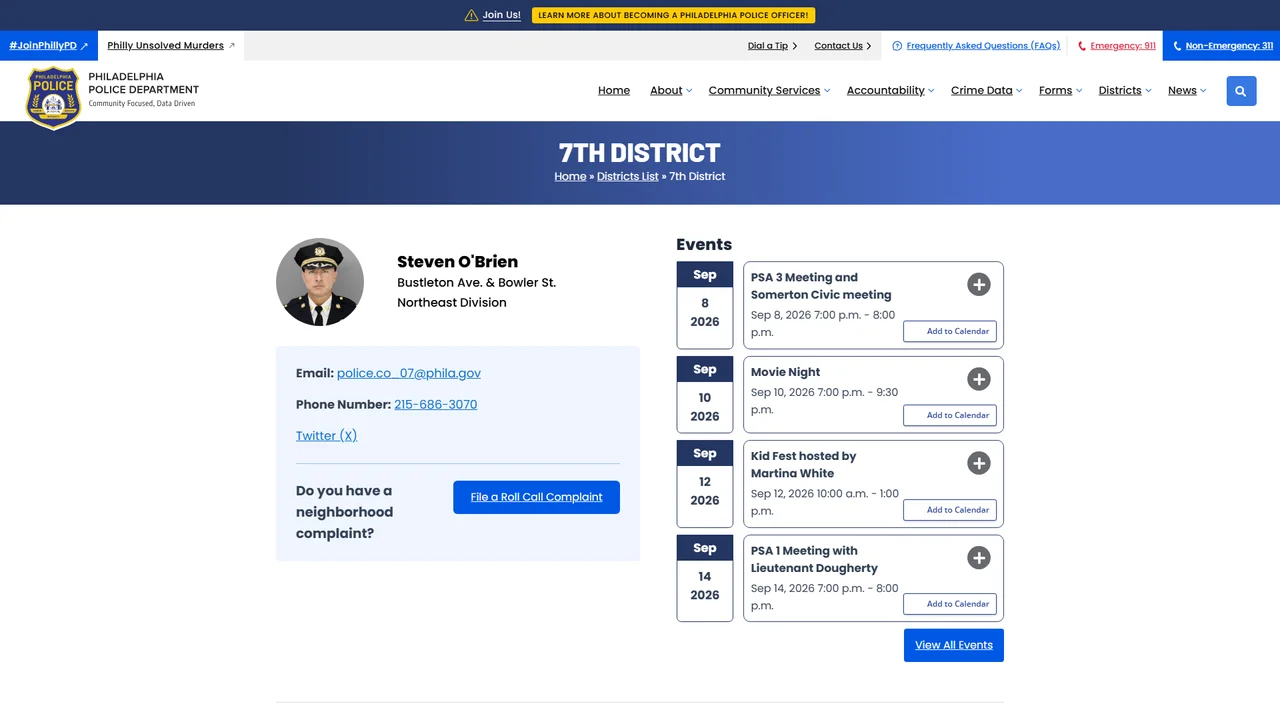Go to the Home menu item
Viewport: 1280px width, 720px height.
click(x=614, y=90)
